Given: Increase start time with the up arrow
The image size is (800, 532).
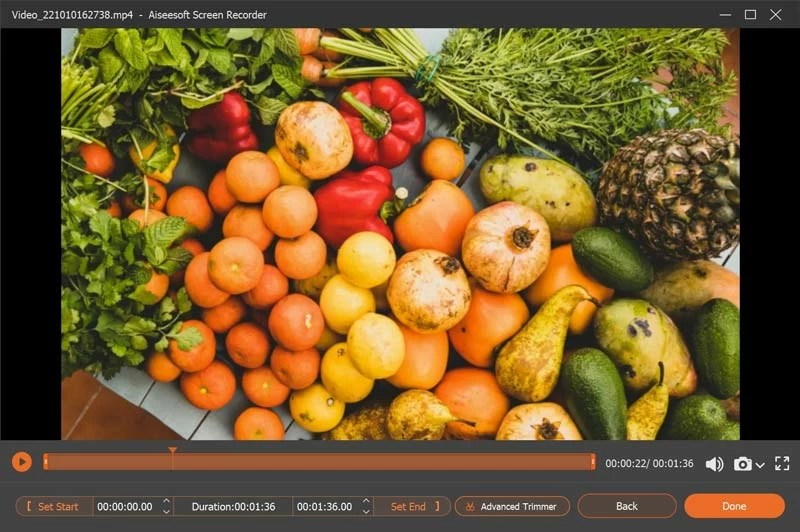Looking at the screenshot, I should pyautogui.click(x=166, y=501).
